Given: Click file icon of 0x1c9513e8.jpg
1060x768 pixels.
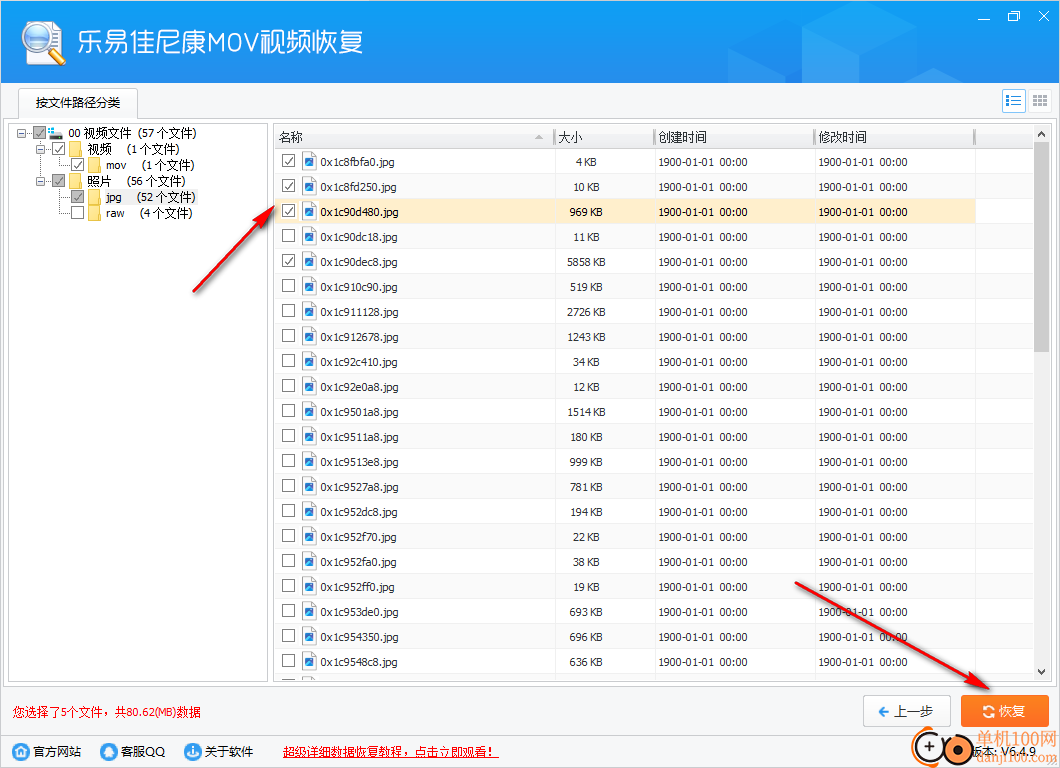Looking at the screenshot, I should [309, 462].
